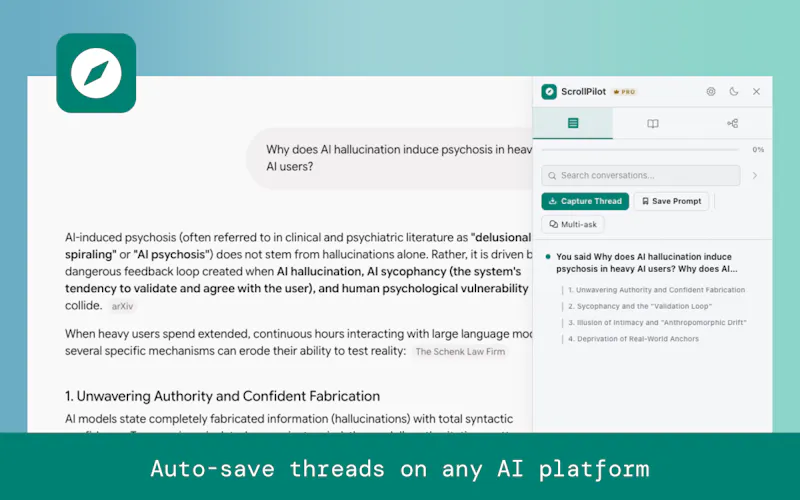
Task: Switch to the open-book library tab
Action: tap(653, 123)
